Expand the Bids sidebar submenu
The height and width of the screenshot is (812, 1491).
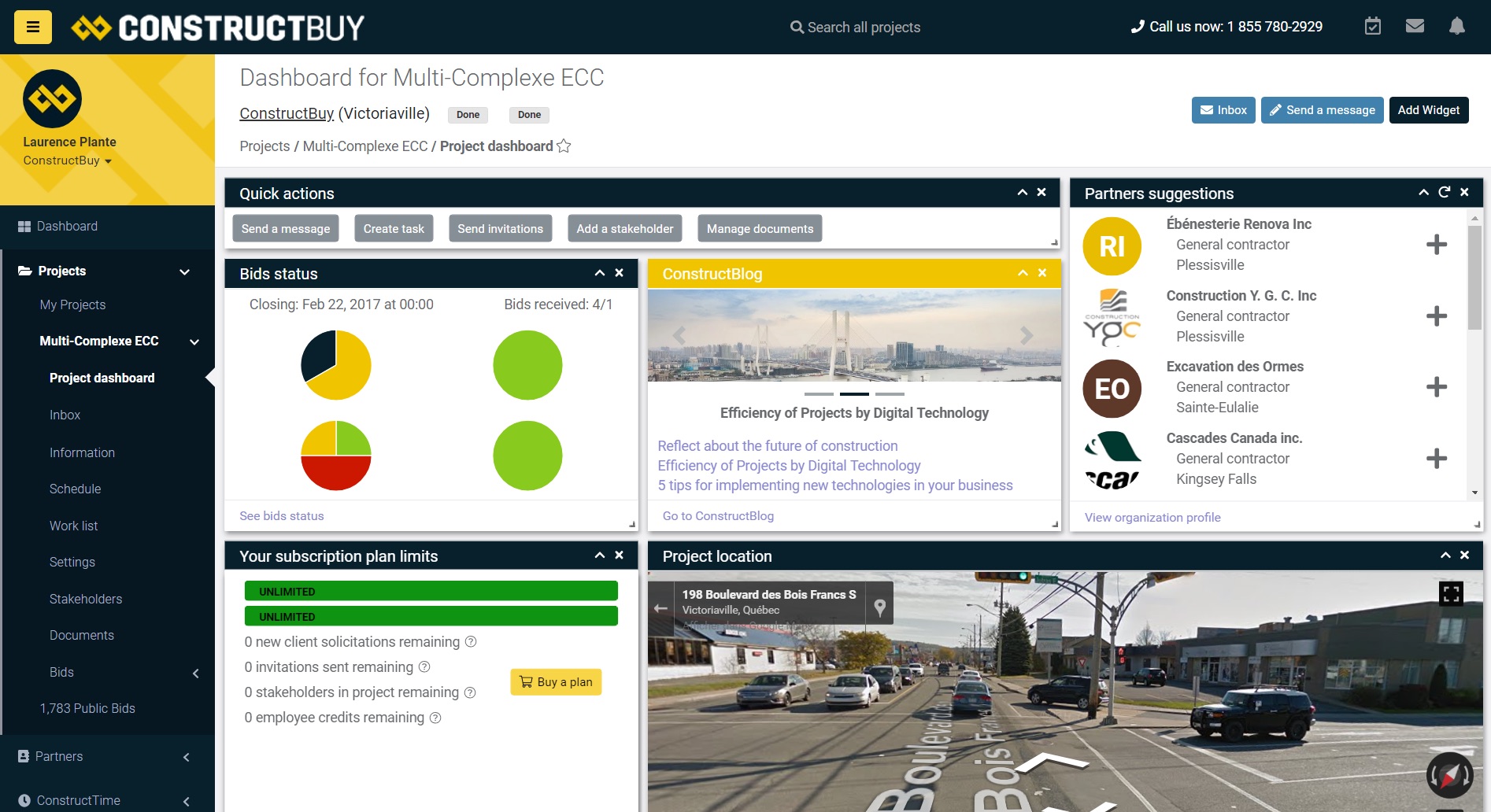point(196,674)
